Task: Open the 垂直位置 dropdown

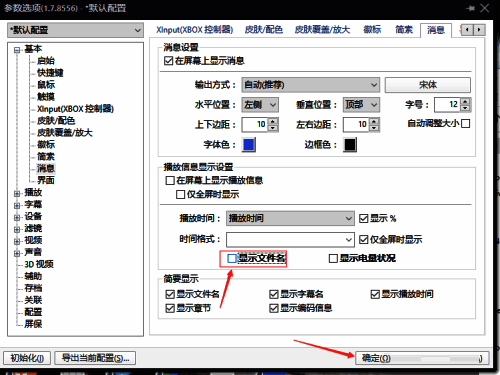Action: [361, 105]
